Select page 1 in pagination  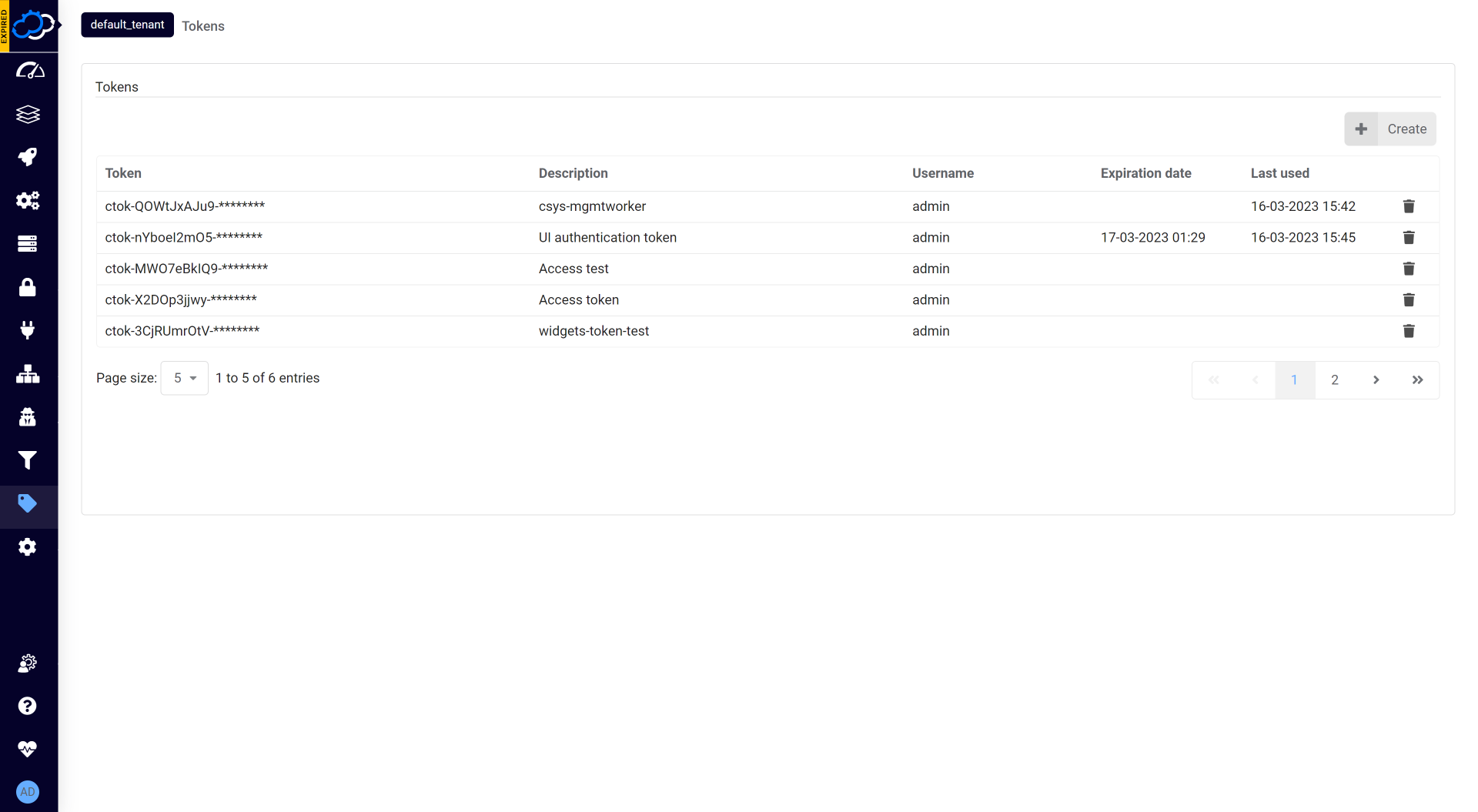(1295, 380)
